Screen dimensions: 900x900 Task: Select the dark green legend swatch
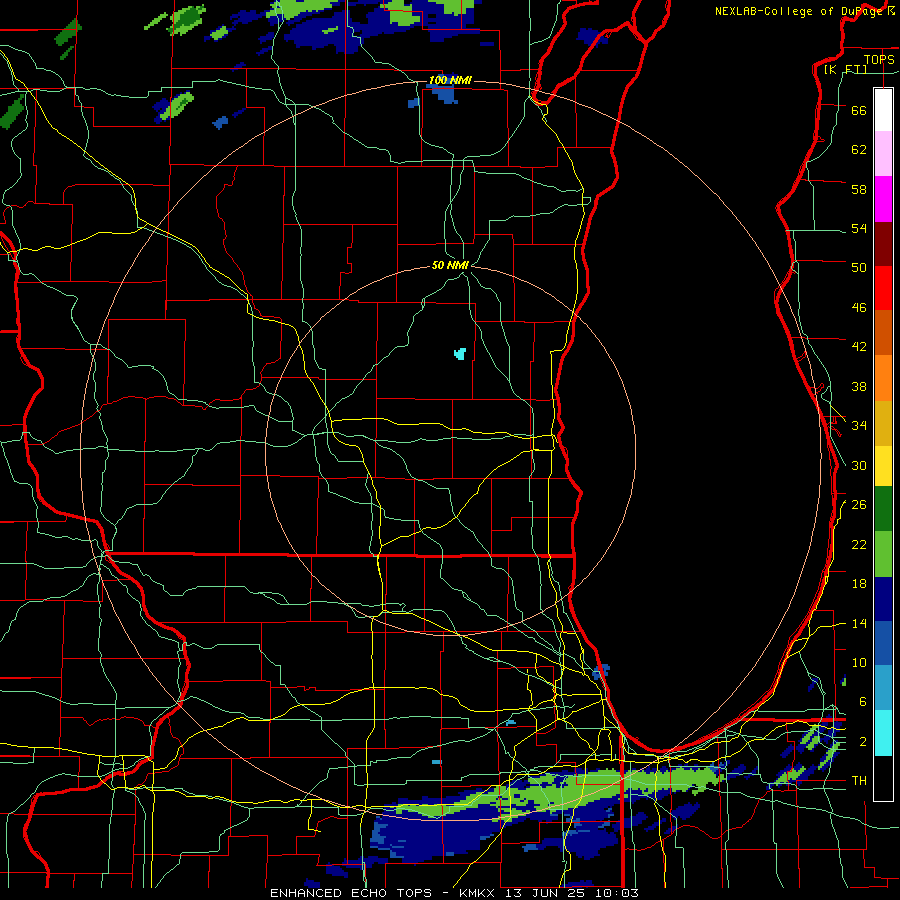coord(883,509)
